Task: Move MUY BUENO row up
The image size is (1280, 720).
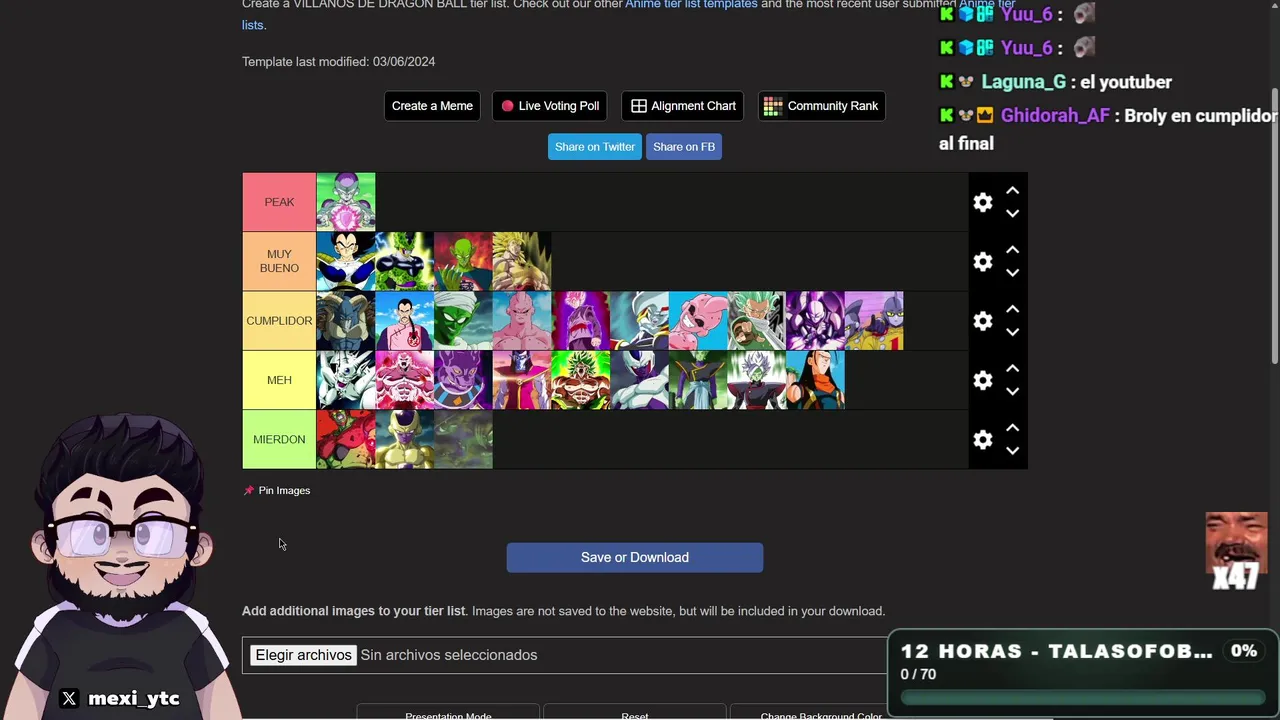Action: (1012, 249)
